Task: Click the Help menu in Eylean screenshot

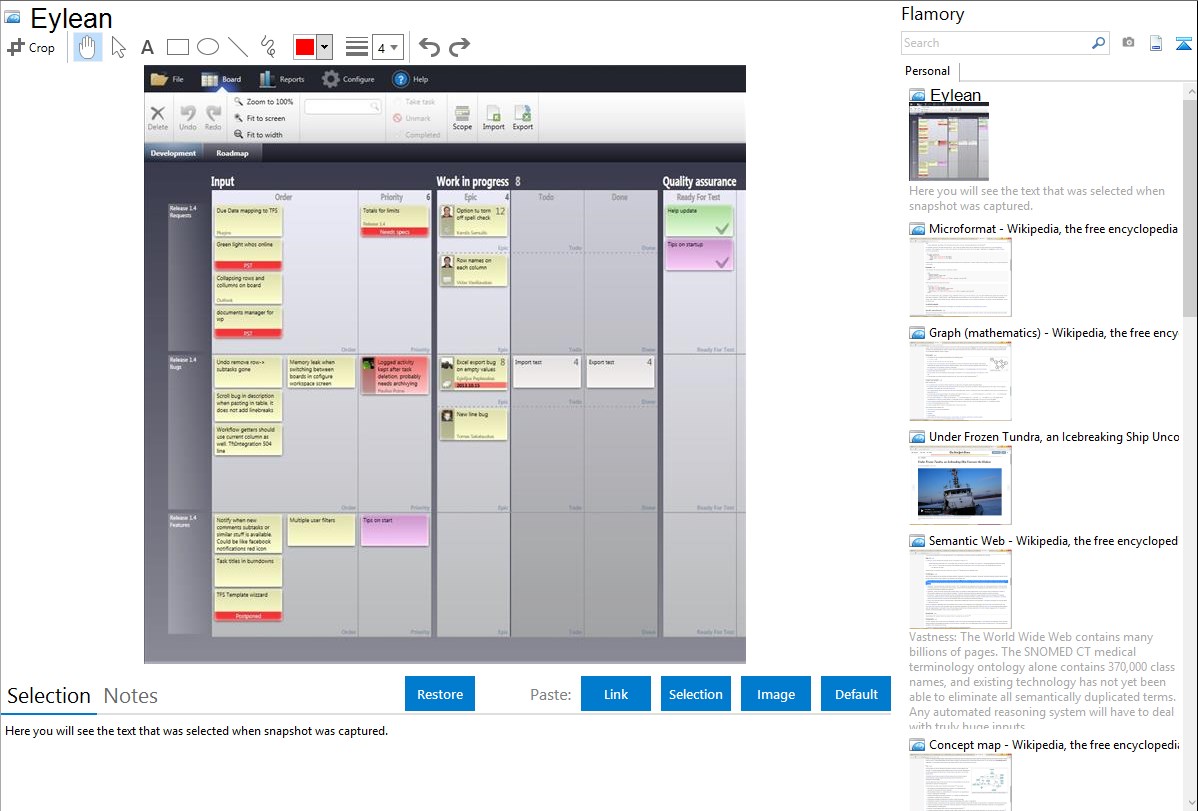Action: pyautogui.click(x=410, y=79)
